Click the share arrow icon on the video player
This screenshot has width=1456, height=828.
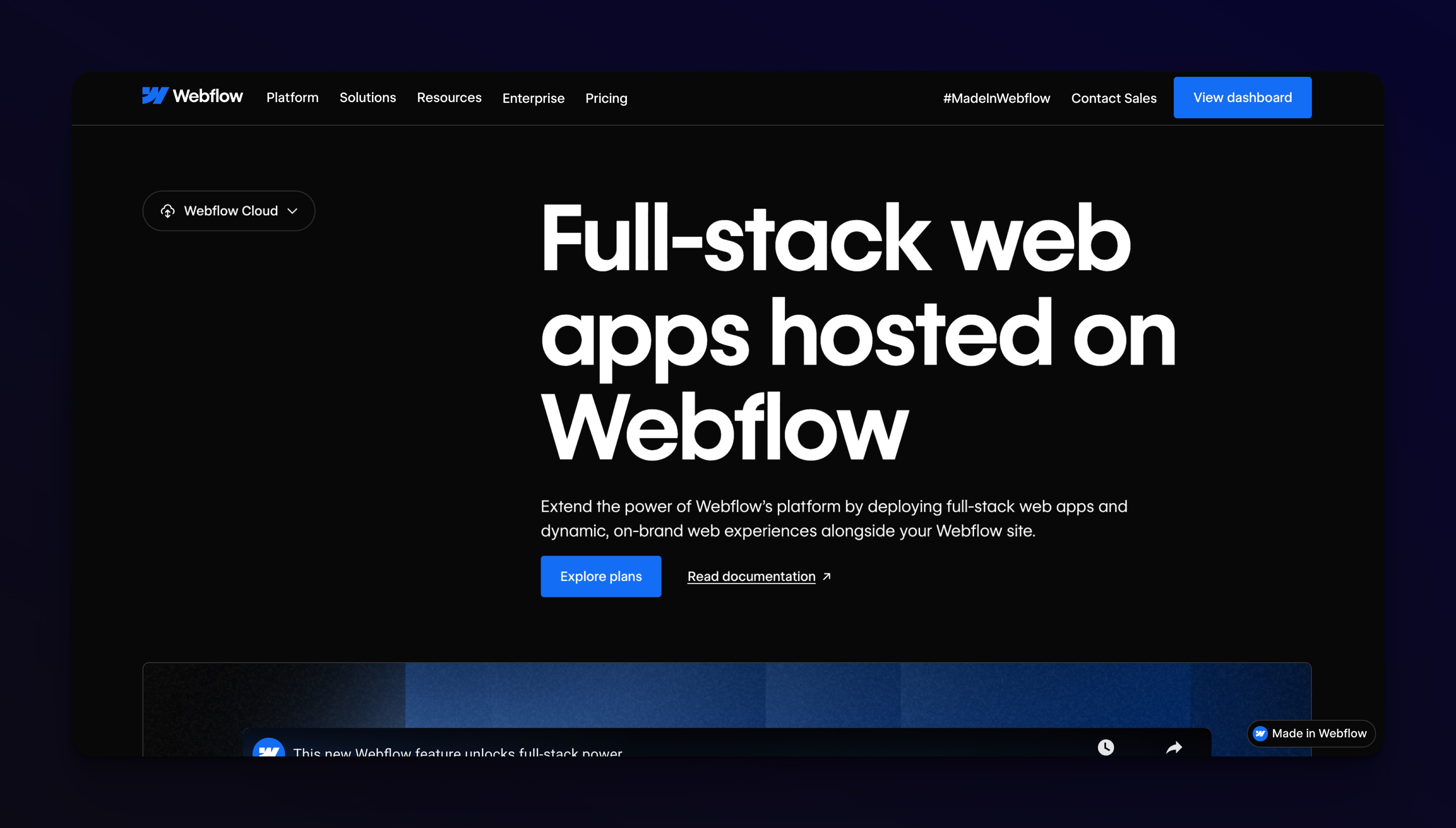click(x=1175, y=747)
